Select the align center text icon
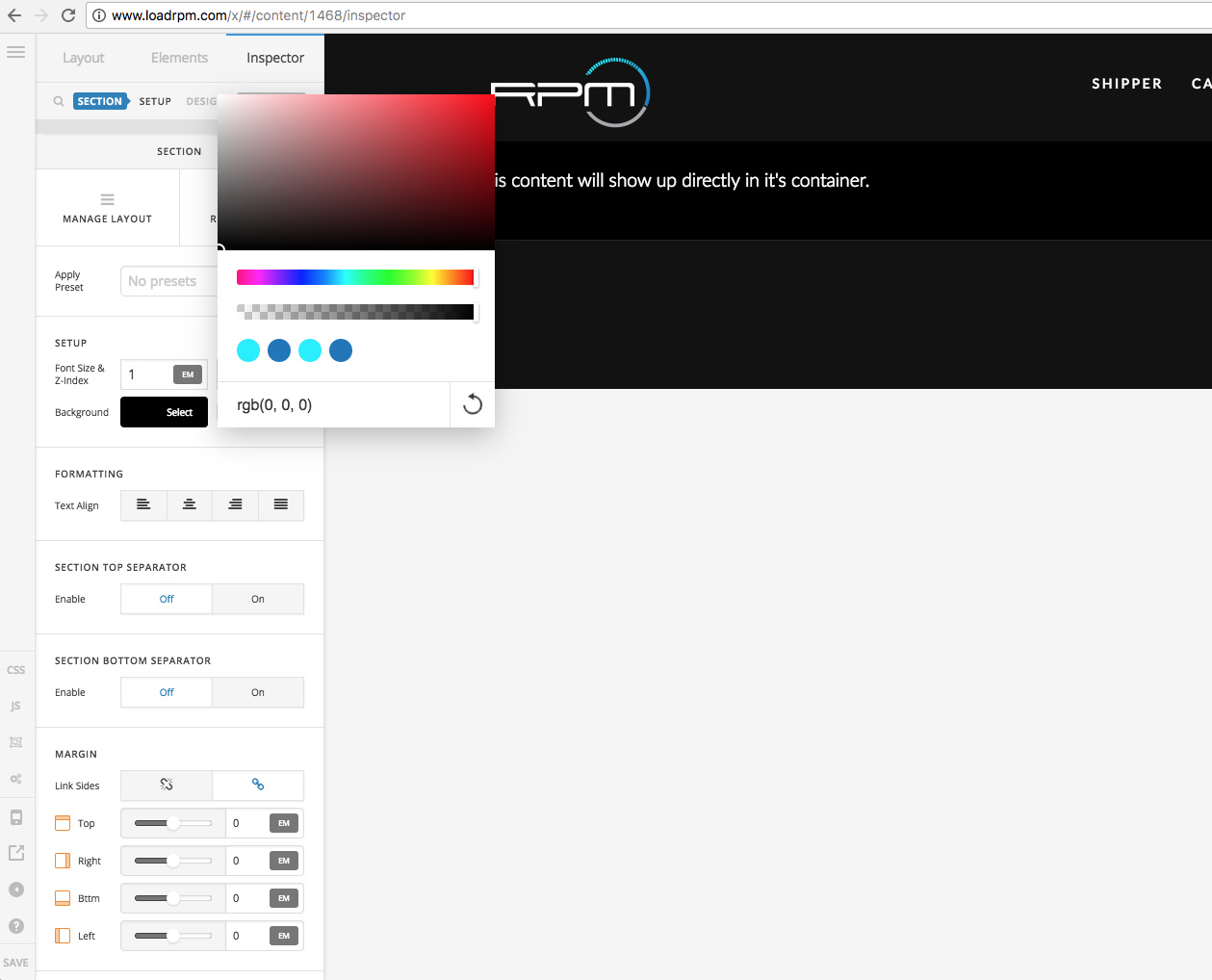 190,505
